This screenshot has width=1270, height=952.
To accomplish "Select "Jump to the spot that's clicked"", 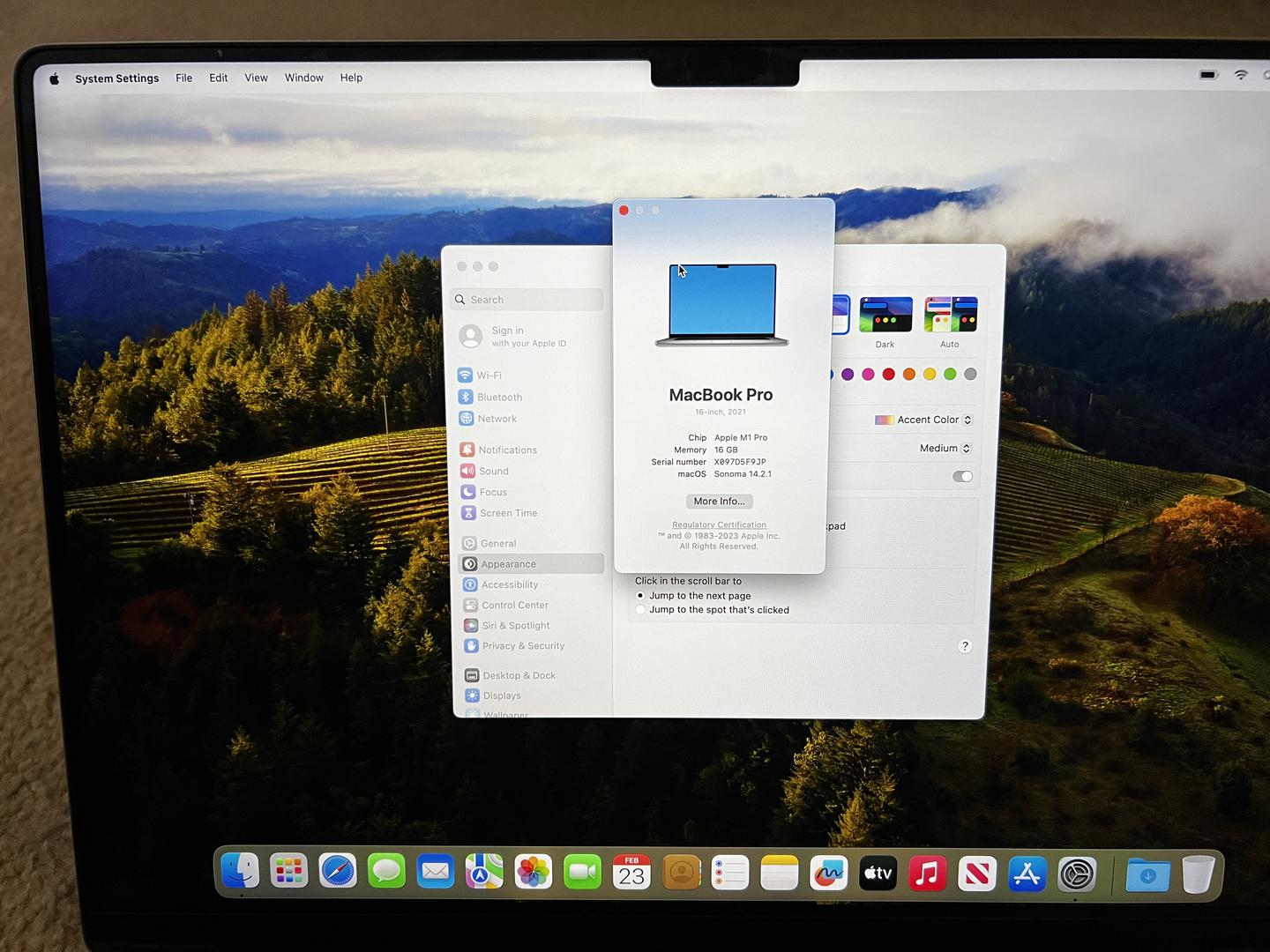I will pyautogui.click(x=641, y=610).
